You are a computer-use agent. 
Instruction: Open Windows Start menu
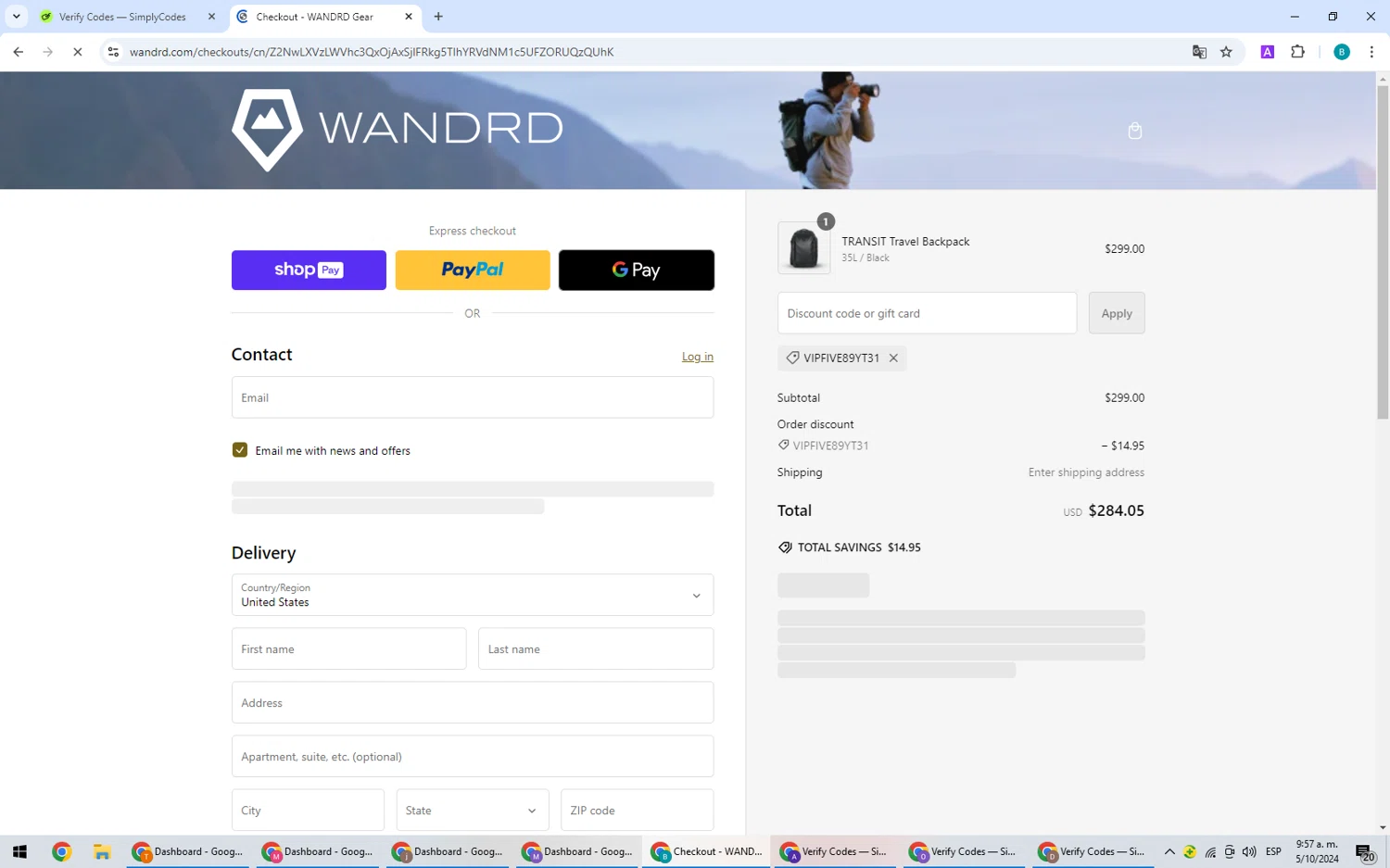[x=19, y=851]
